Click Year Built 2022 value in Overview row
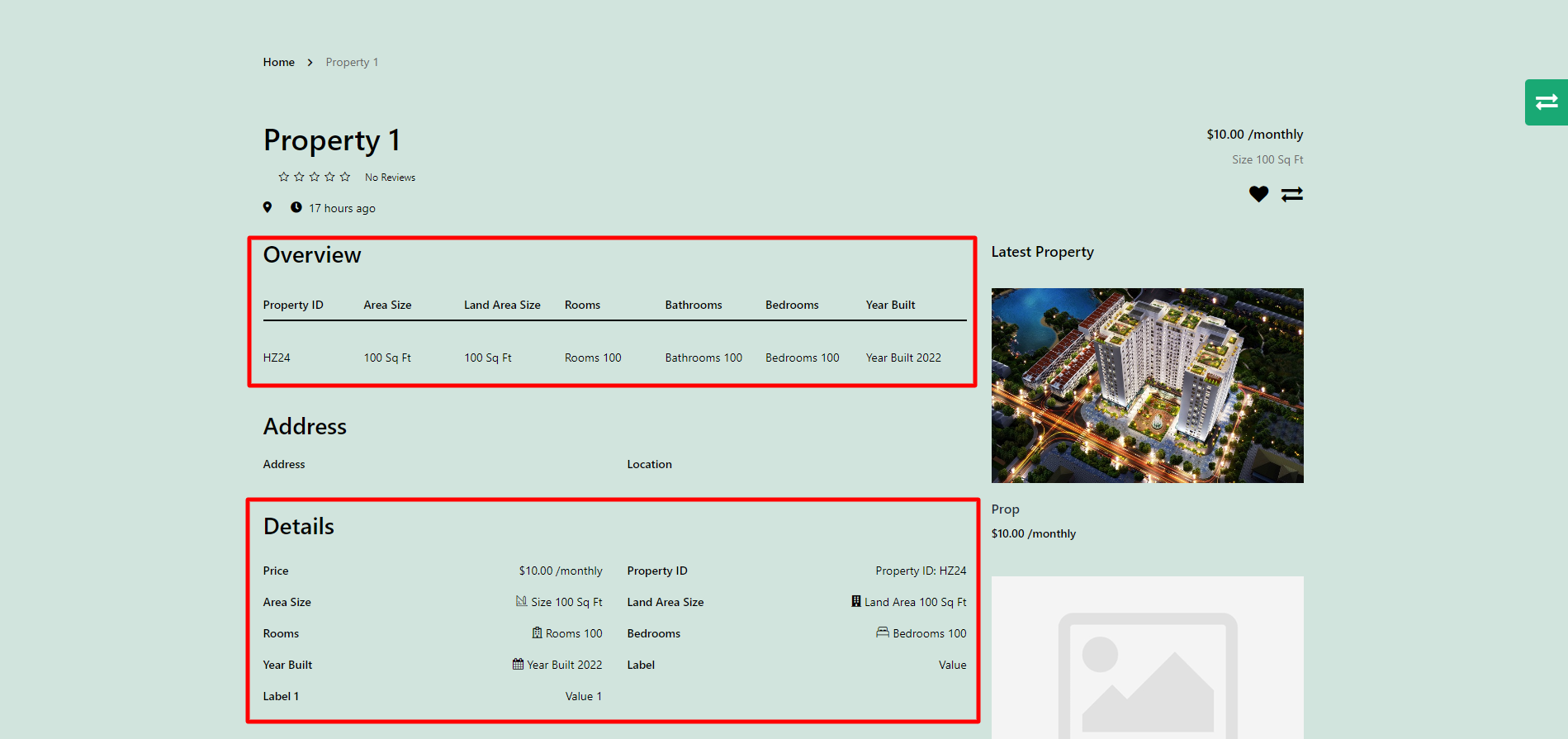The width and height of the screenshot is (1568, 739). click(903, 358)
